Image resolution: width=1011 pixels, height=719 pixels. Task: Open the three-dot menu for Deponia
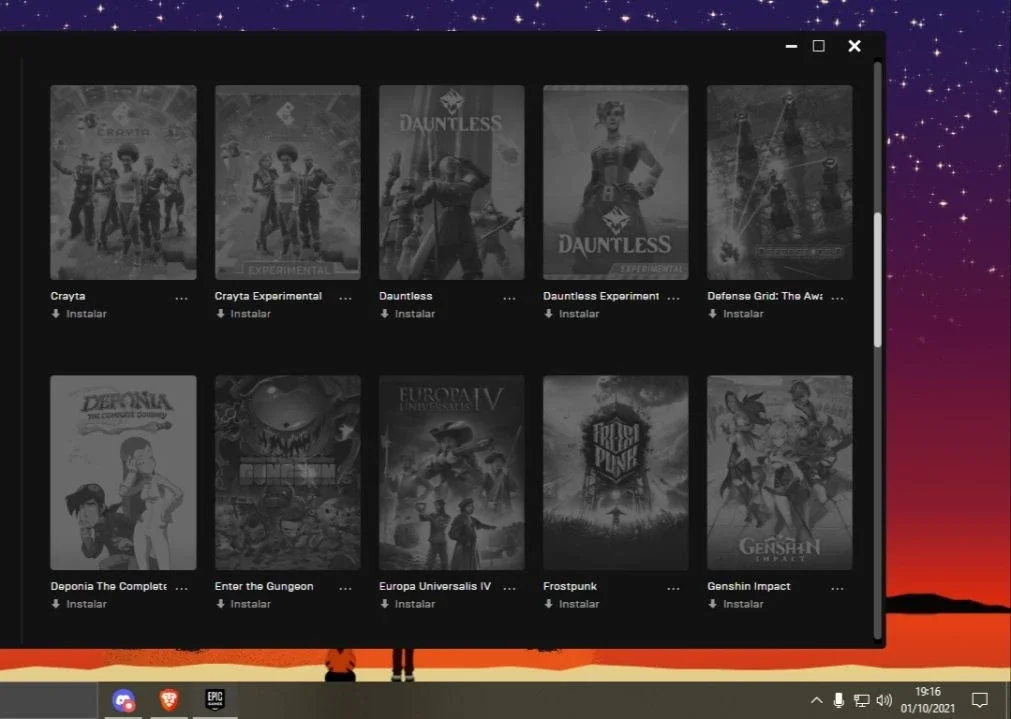pos(181,588)
